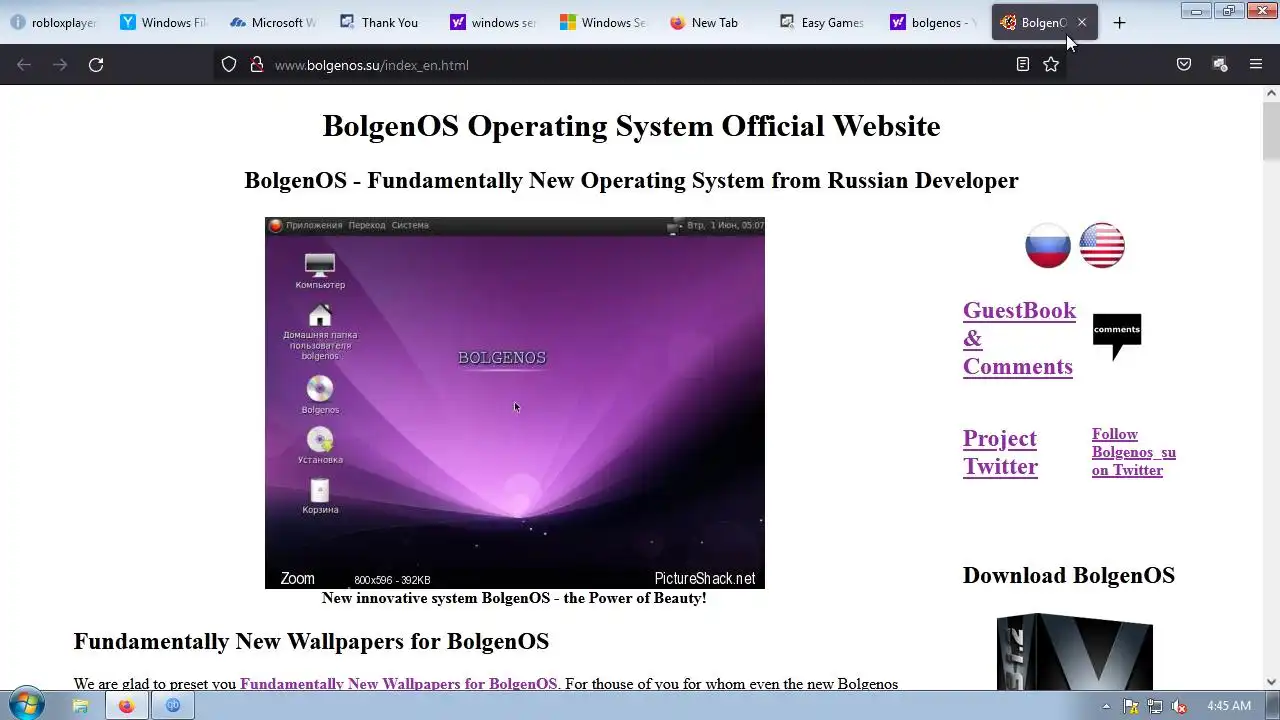Open the extension icon next to the Pocket icon
Viewport: 1280px width, 720px height.
(1220, 65)
